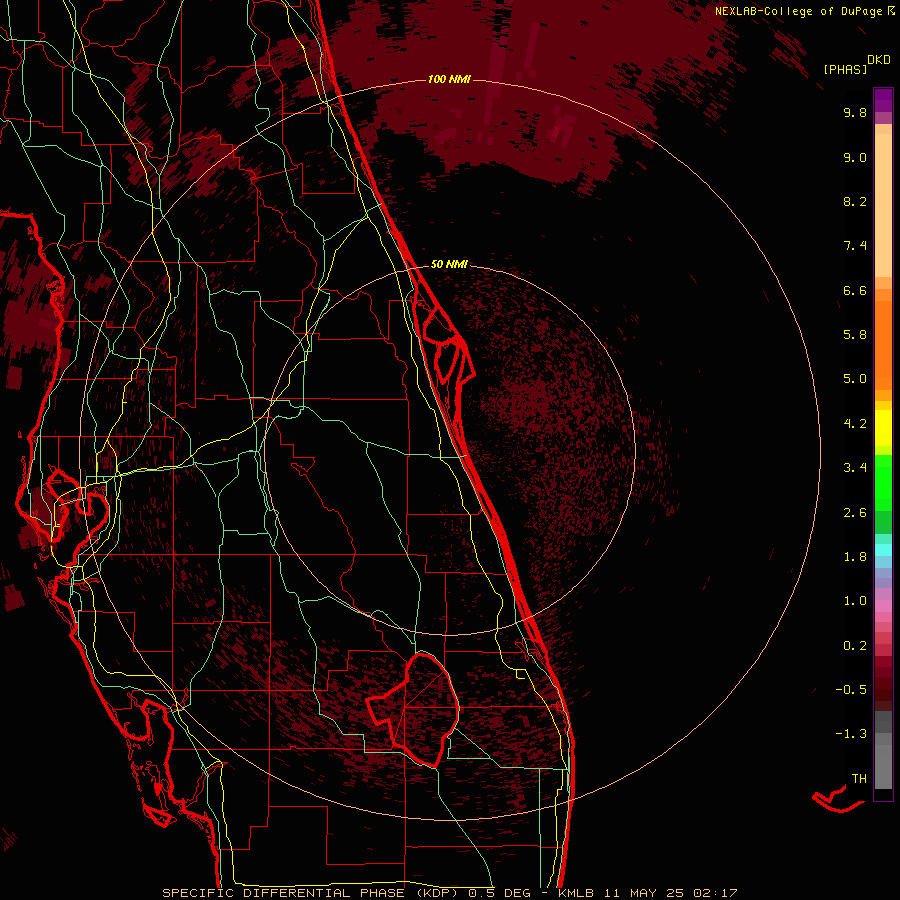Click the 8.2 legend value

[855, 202]
